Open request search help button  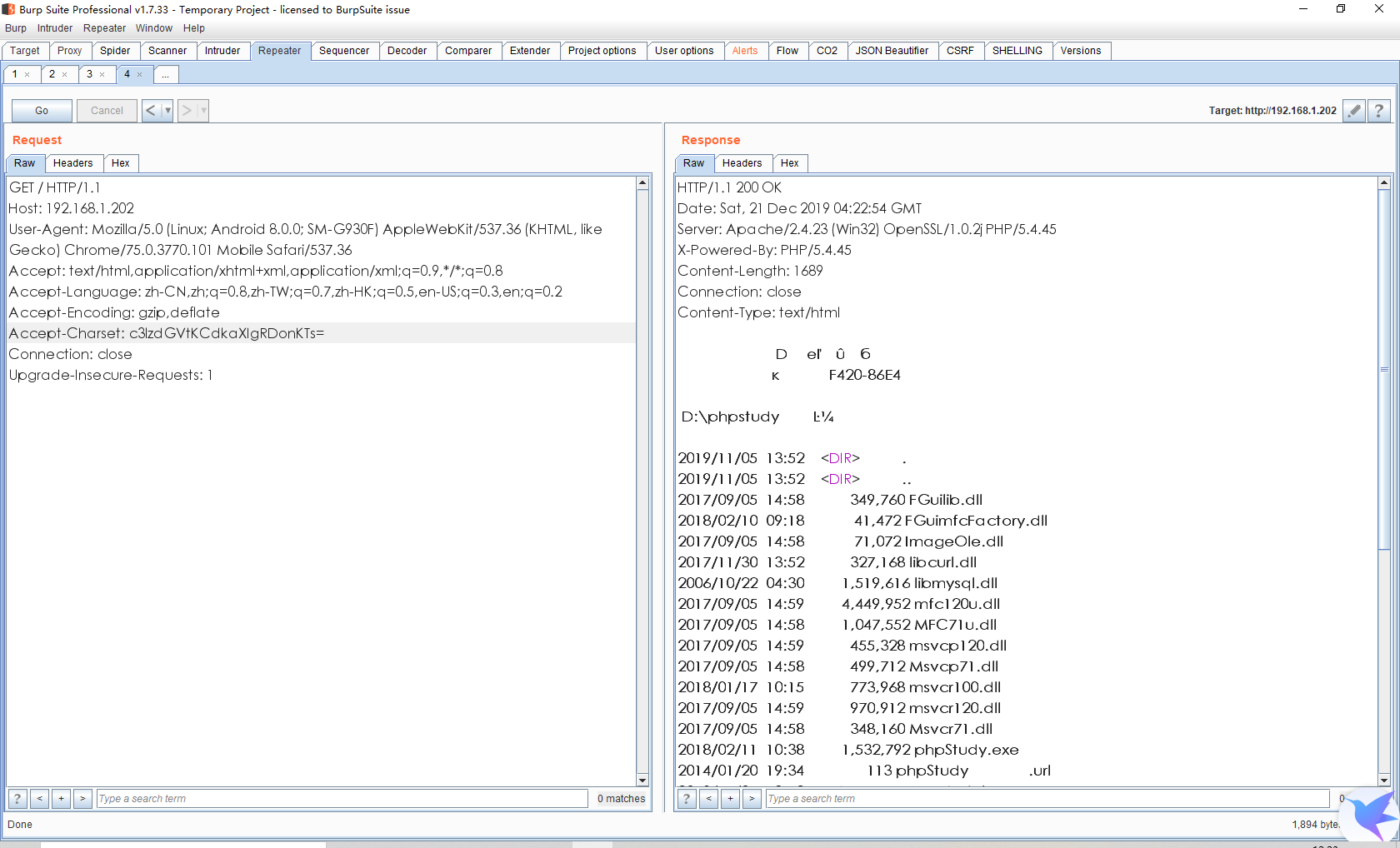(x=17, y=799)
